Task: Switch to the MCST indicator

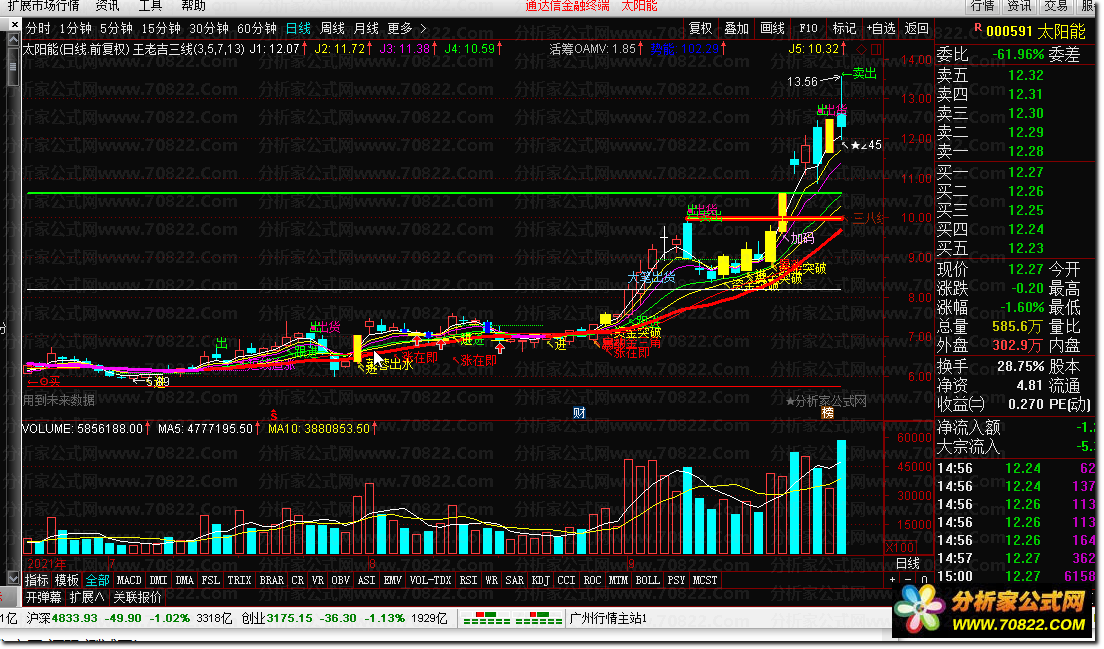Action: [705, 580]
